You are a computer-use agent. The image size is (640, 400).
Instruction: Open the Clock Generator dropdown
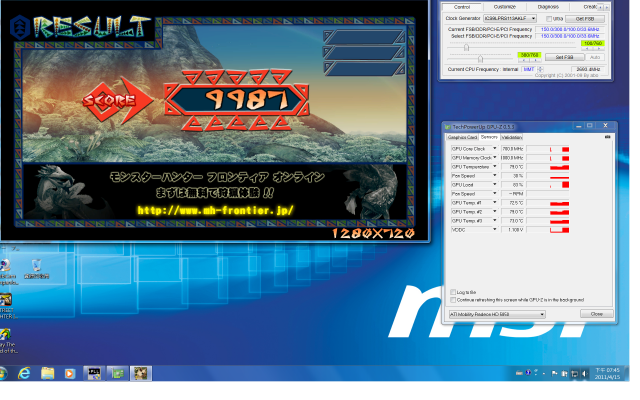(510, 19)
